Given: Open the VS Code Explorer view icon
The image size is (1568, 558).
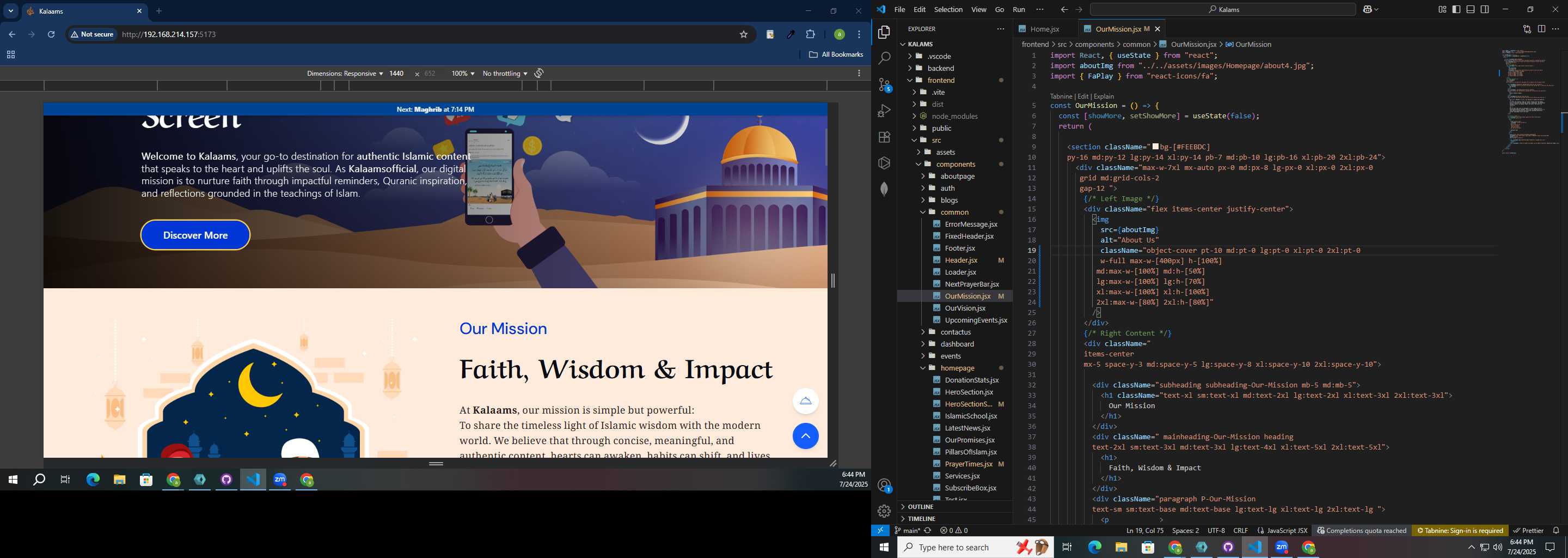Looking at the screenshot, I should point(884,32).
